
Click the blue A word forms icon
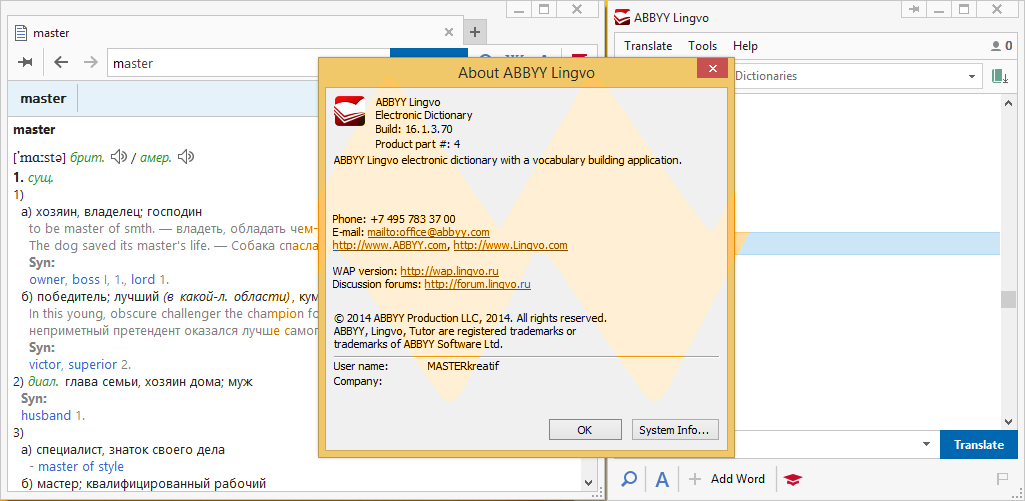pyautogui.click(x=662, y=479)
